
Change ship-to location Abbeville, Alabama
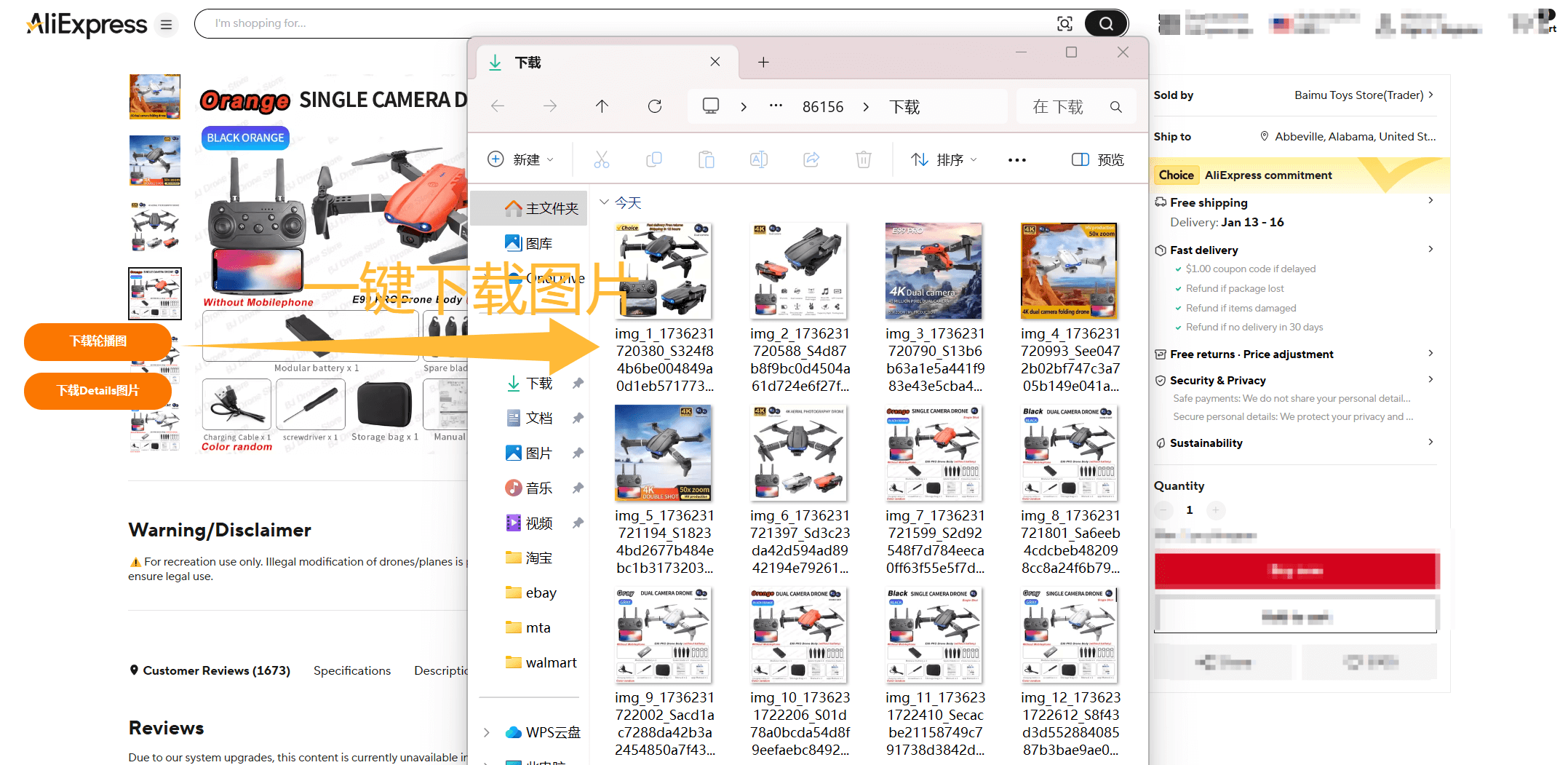[1348, 136]
